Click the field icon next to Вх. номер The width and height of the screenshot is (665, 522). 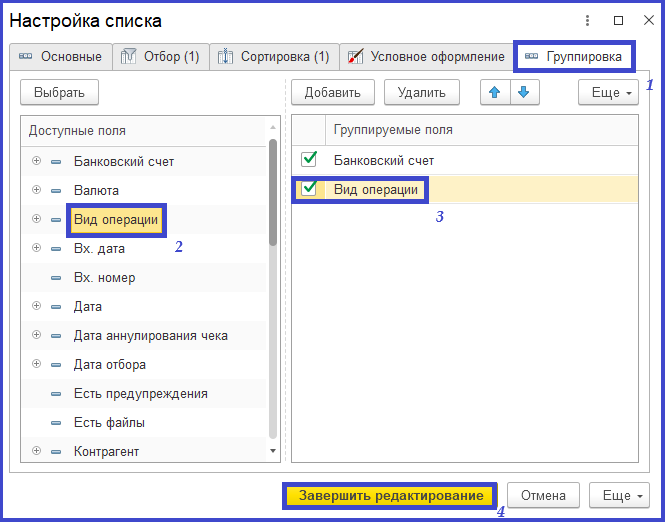(56, 278)
